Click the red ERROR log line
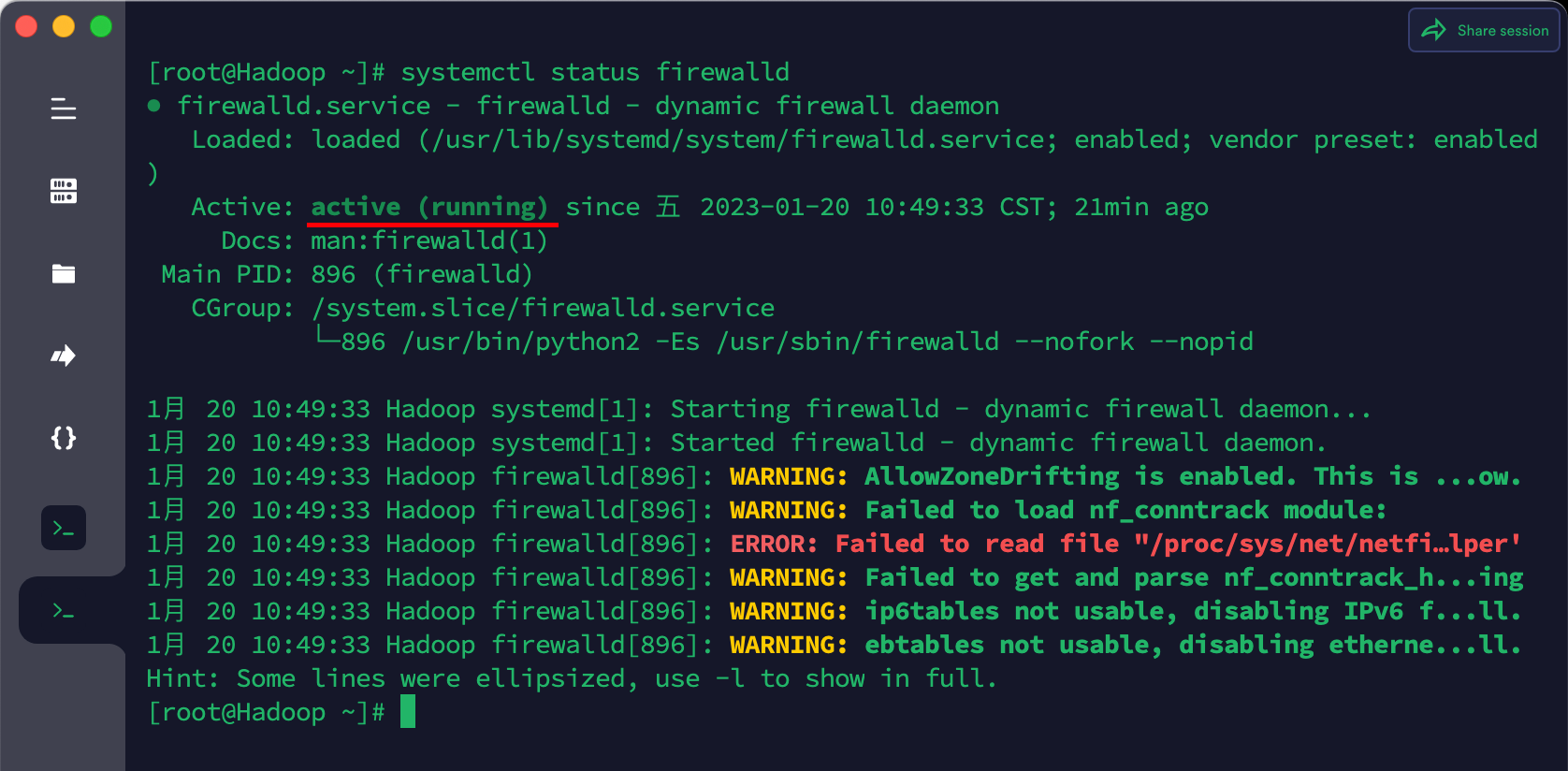Viewport: 1568px width, 771px height. pyautogui.click(x=834, y=544)
